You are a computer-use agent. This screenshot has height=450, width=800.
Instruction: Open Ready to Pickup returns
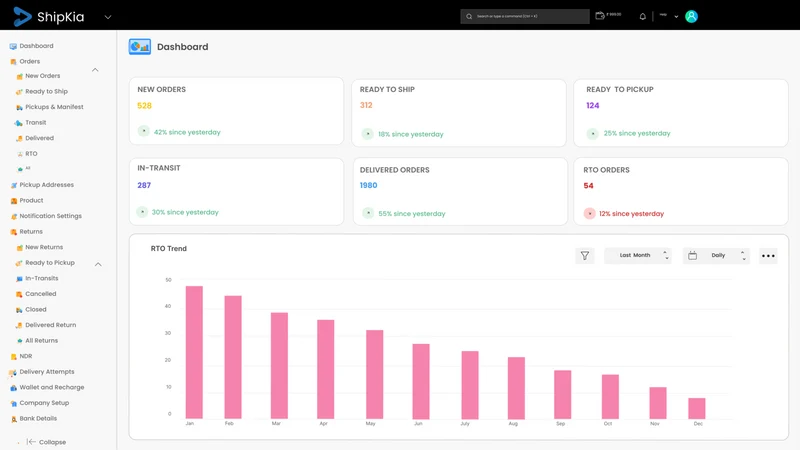(50, 263)
